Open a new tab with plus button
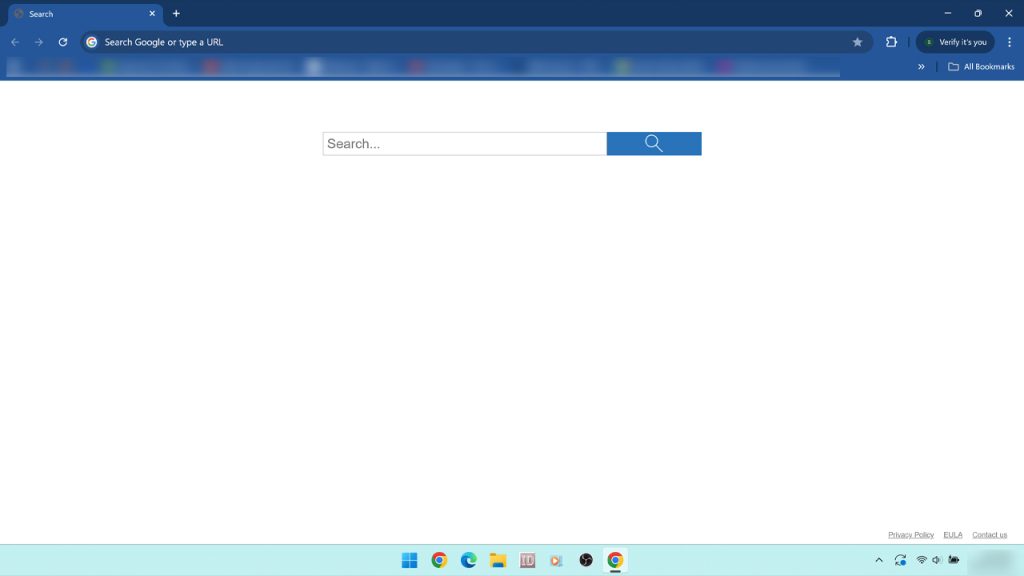1024x576 pixels. coord(176,14)
